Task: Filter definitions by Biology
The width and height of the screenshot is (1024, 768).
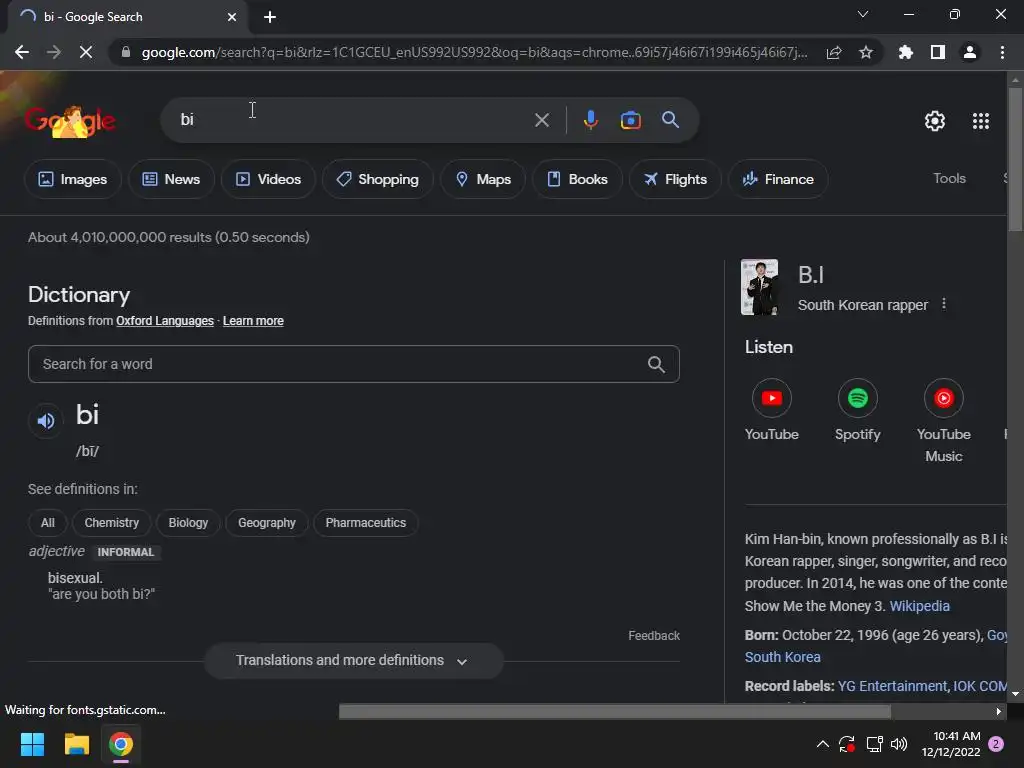Action: (188, 522)
